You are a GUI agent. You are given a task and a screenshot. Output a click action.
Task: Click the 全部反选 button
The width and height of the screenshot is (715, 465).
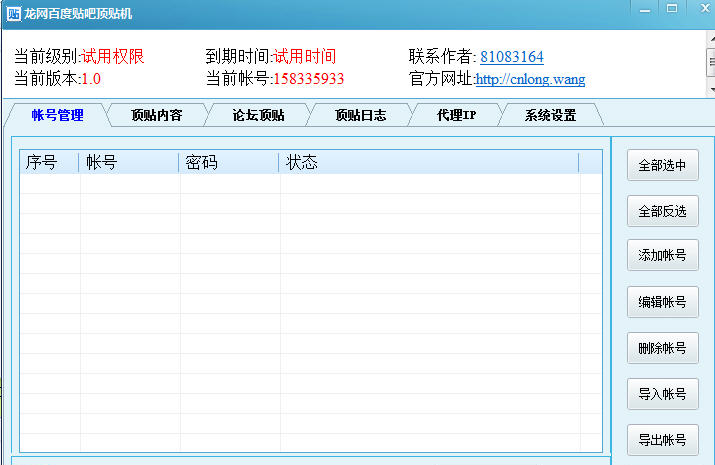663,211
